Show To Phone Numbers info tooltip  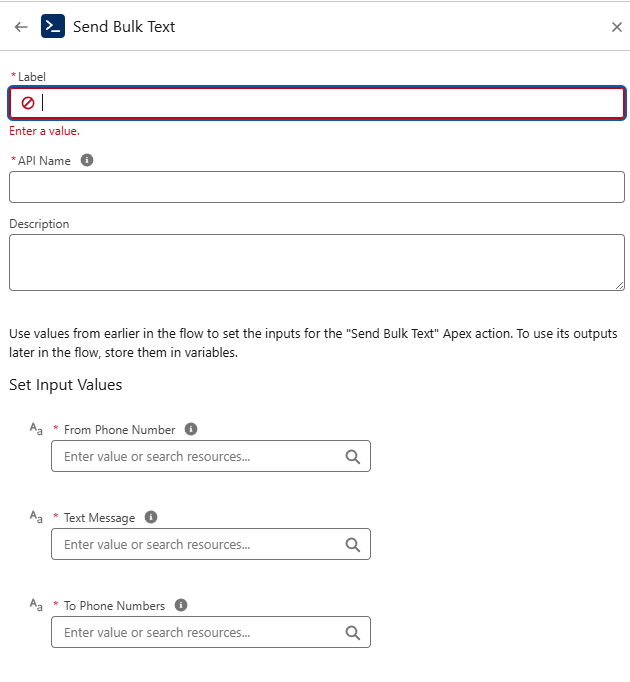181,605
